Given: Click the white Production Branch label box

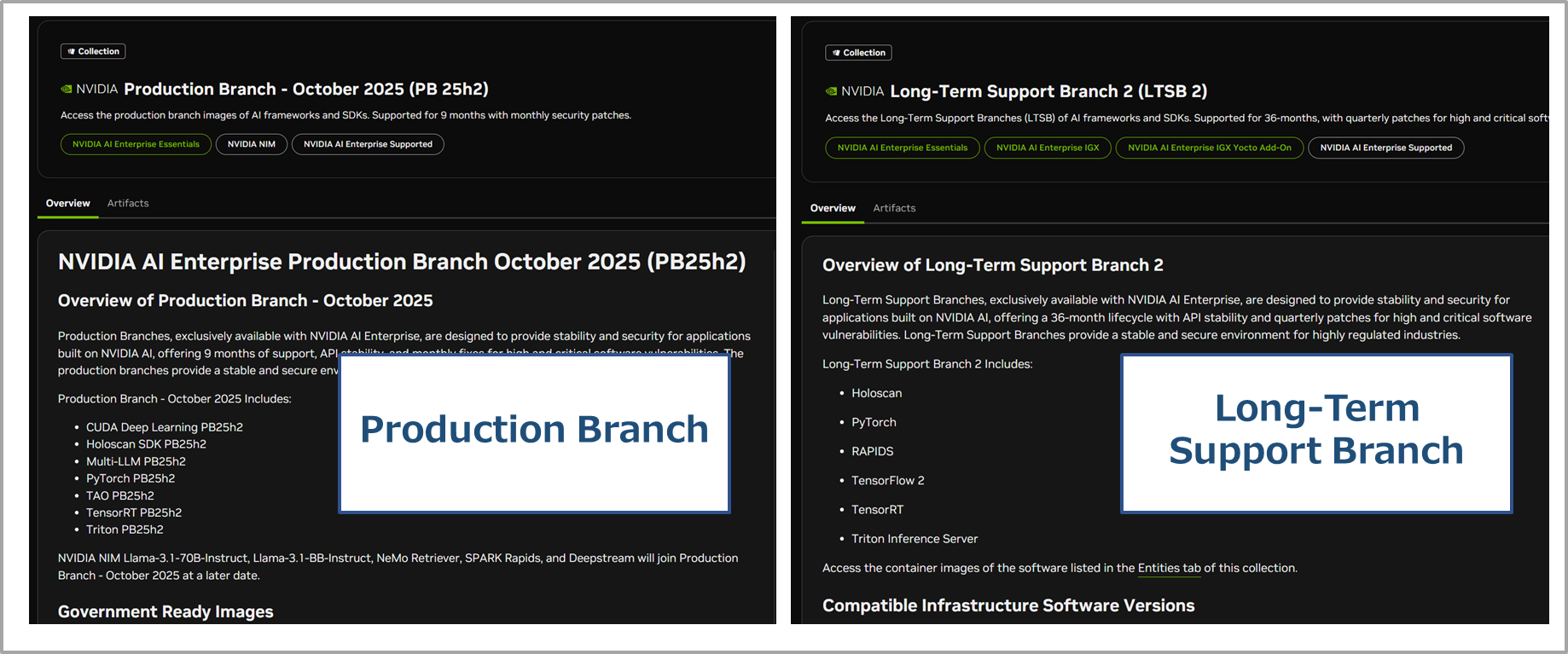Looking at the screenshot, I should point(534,433).
